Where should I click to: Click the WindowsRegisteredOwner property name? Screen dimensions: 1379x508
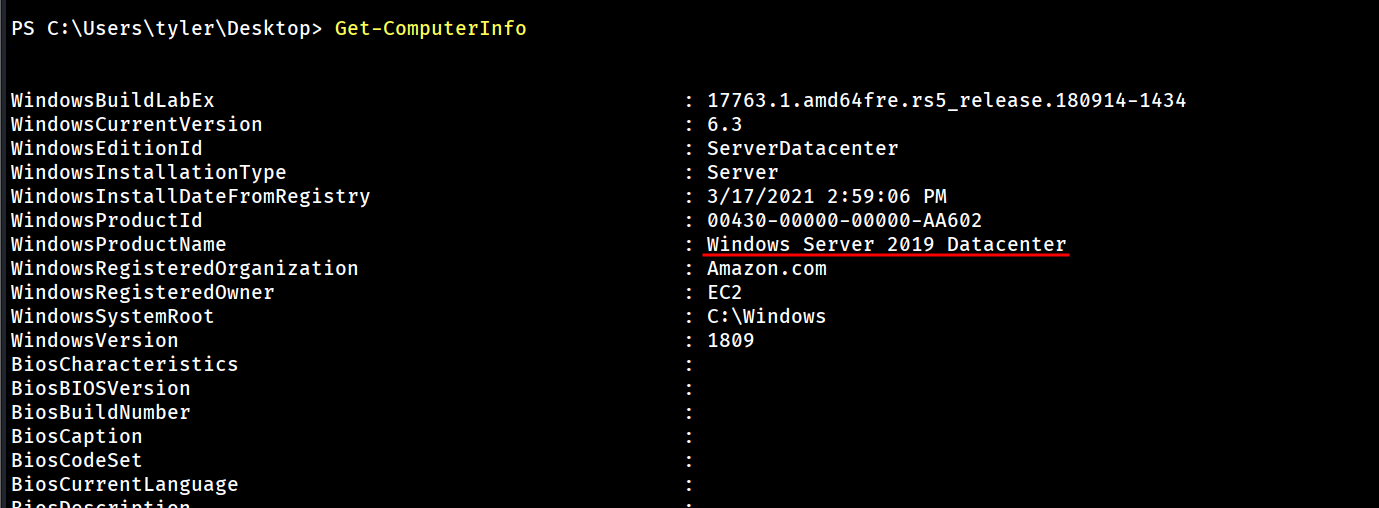[142, 293]
